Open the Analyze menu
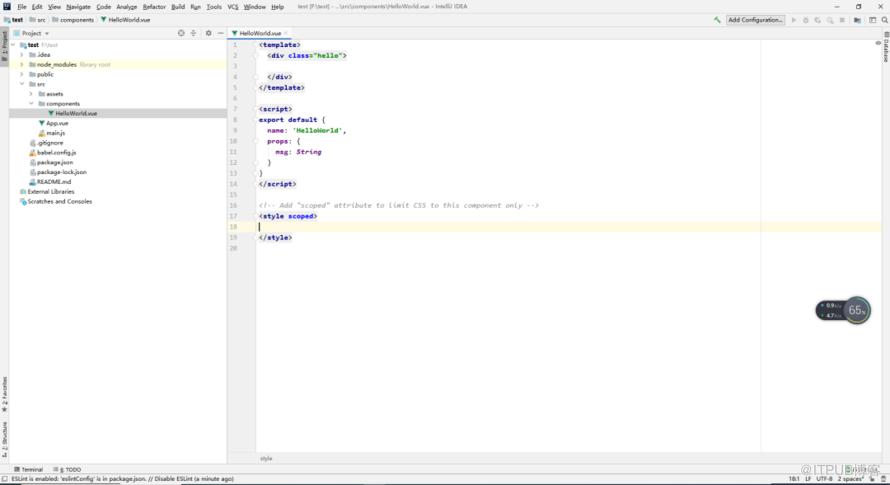 (x=127, y=7)
